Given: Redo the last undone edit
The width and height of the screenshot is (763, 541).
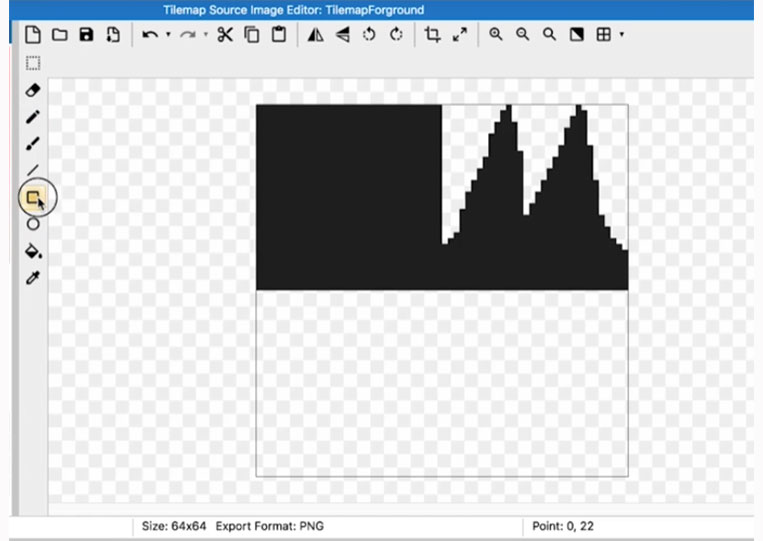Looking at the screenshot, I should 188,35.
